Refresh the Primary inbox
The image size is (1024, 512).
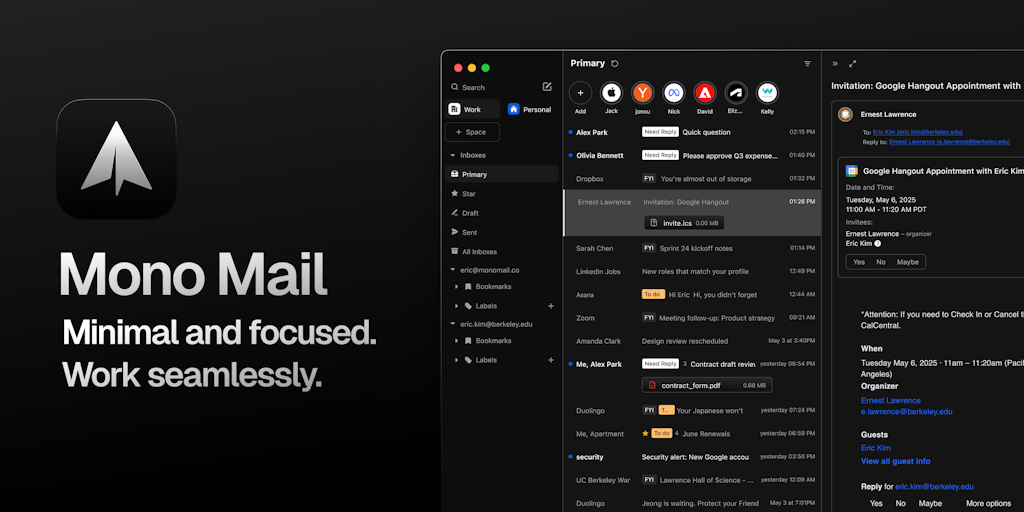pyautogui.click(x=615, y=63)
